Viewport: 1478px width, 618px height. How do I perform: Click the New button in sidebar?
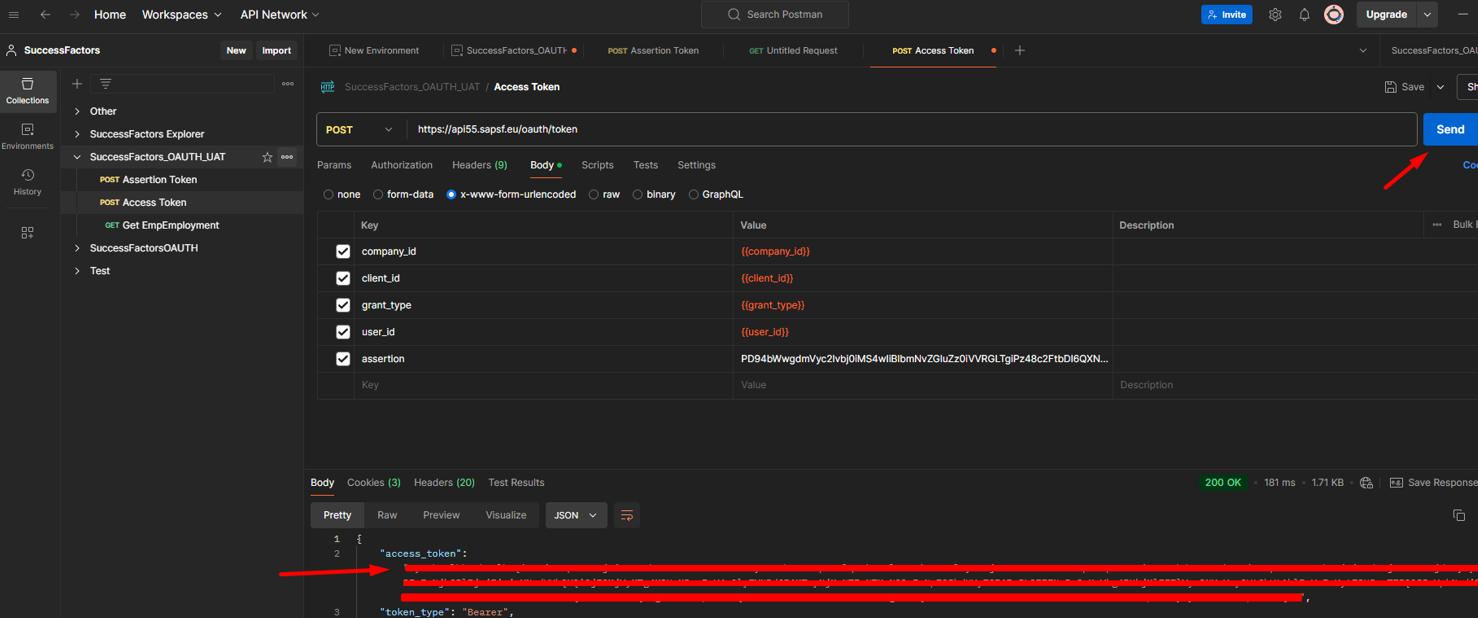coord(236,50)
